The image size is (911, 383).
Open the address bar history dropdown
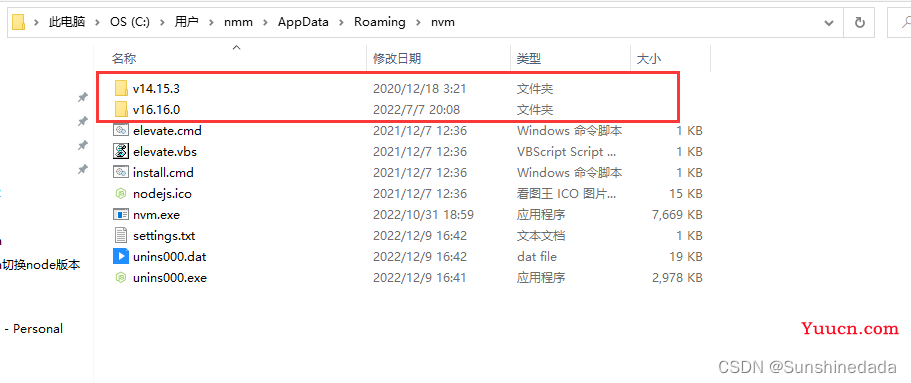(829, 23)
